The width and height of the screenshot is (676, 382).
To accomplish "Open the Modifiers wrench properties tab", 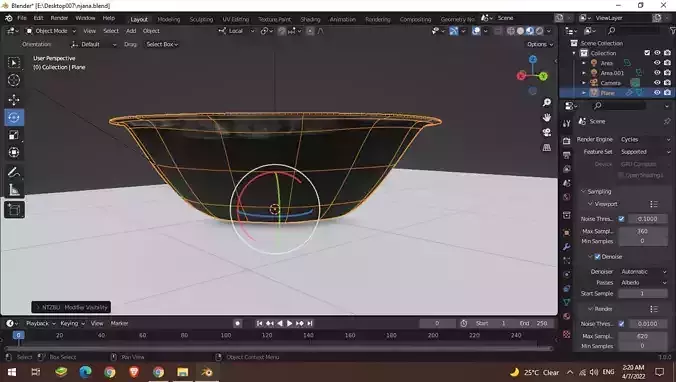I will pos(566,247).
